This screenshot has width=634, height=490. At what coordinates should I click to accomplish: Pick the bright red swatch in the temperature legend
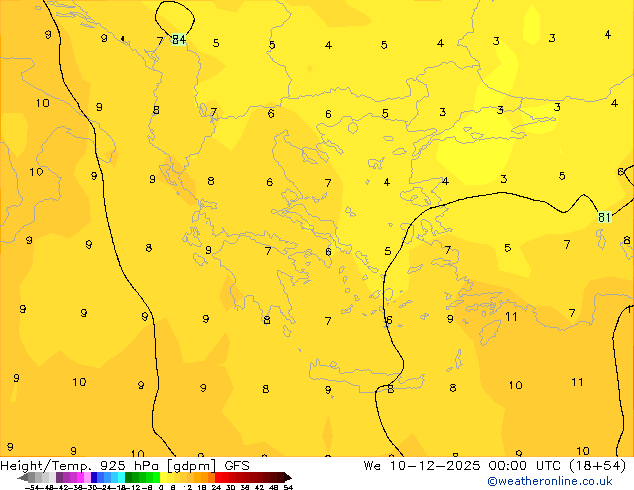(x=218, y=478)
